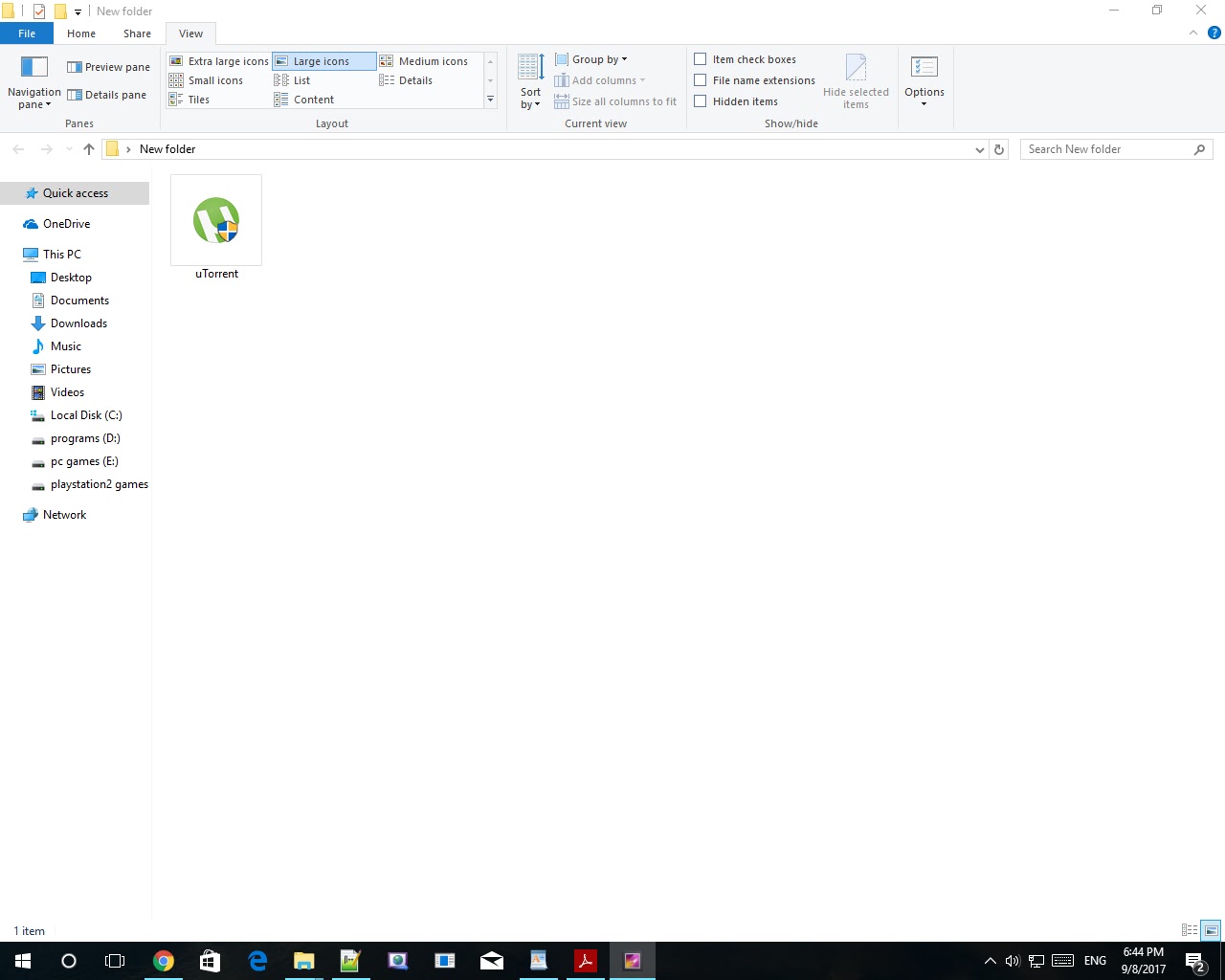Go up one folder level
Viewport: 1225px width, 980px height.
[x=89, y=149]
